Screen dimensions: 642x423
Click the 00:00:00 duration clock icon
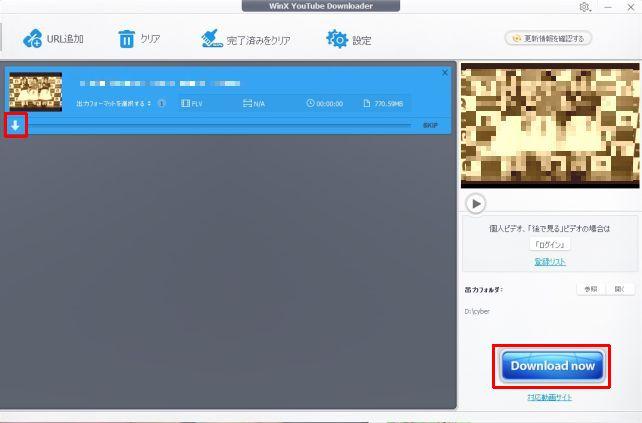[x=310, y=103]
